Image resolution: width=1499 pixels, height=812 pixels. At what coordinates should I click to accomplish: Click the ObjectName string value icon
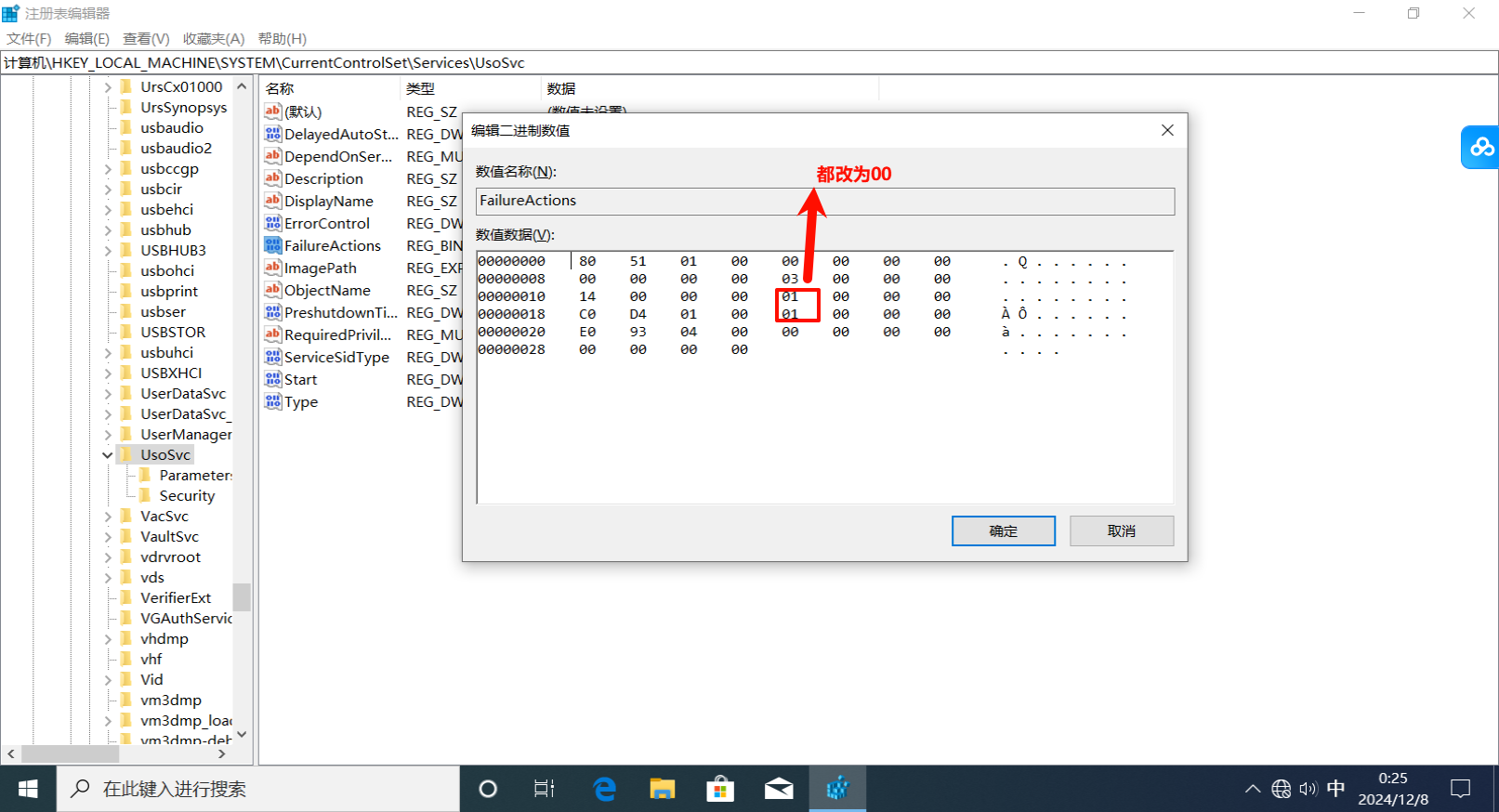coord(272,290)
